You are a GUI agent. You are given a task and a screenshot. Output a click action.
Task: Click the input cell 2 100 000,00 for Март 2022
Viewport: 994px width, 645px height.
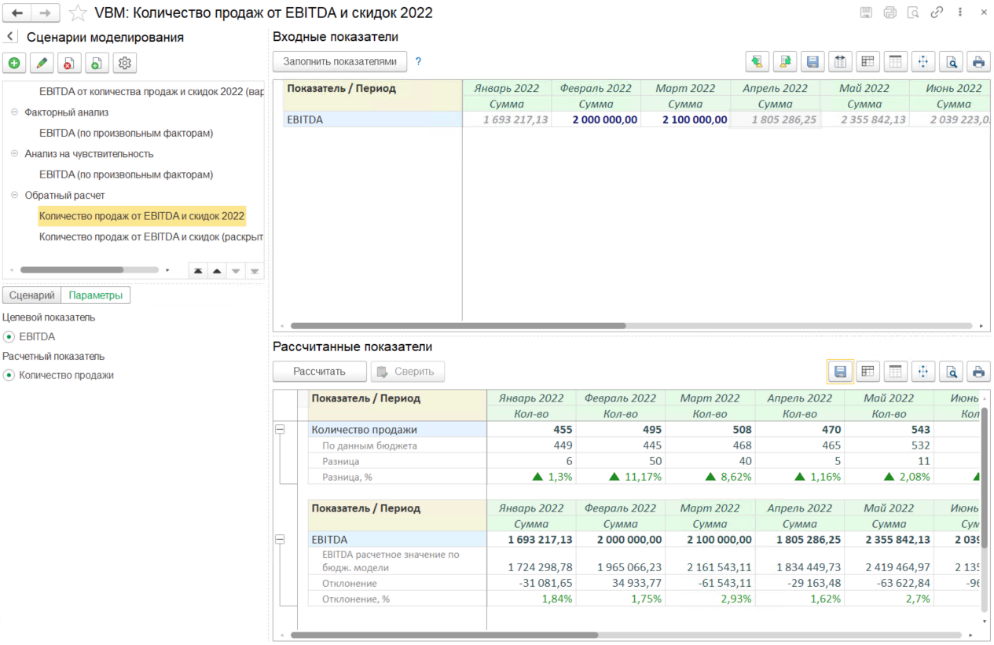(x=686, y=119)
